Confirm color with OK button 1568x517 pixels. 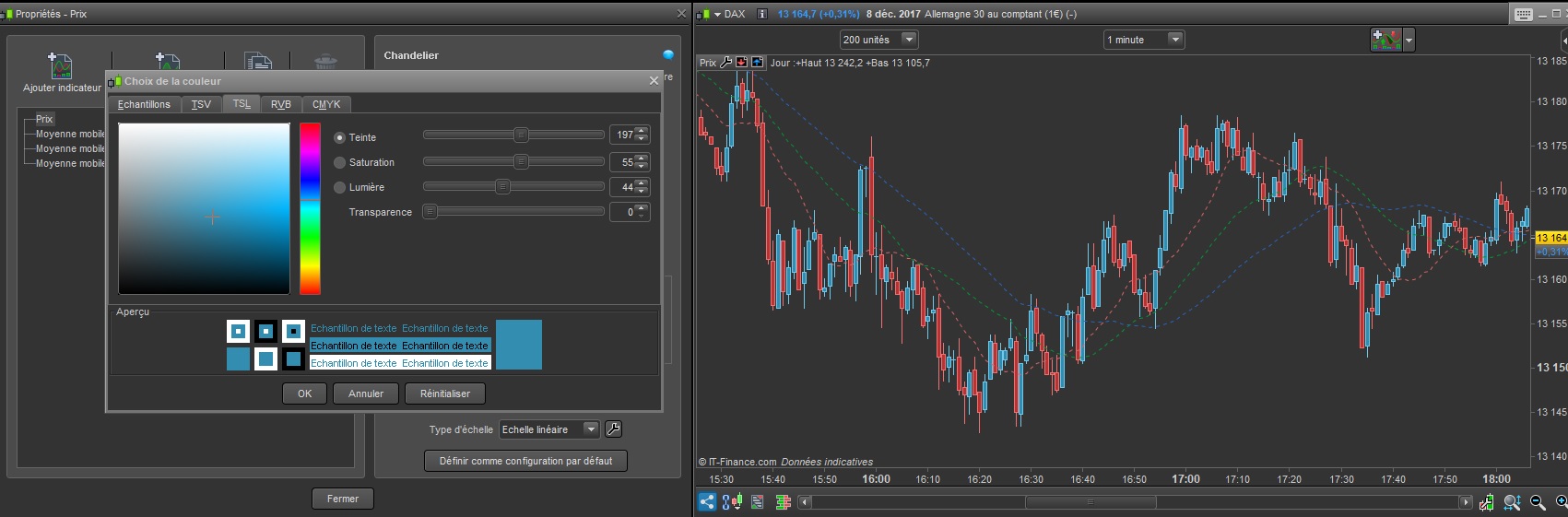(x=304, y=394)
